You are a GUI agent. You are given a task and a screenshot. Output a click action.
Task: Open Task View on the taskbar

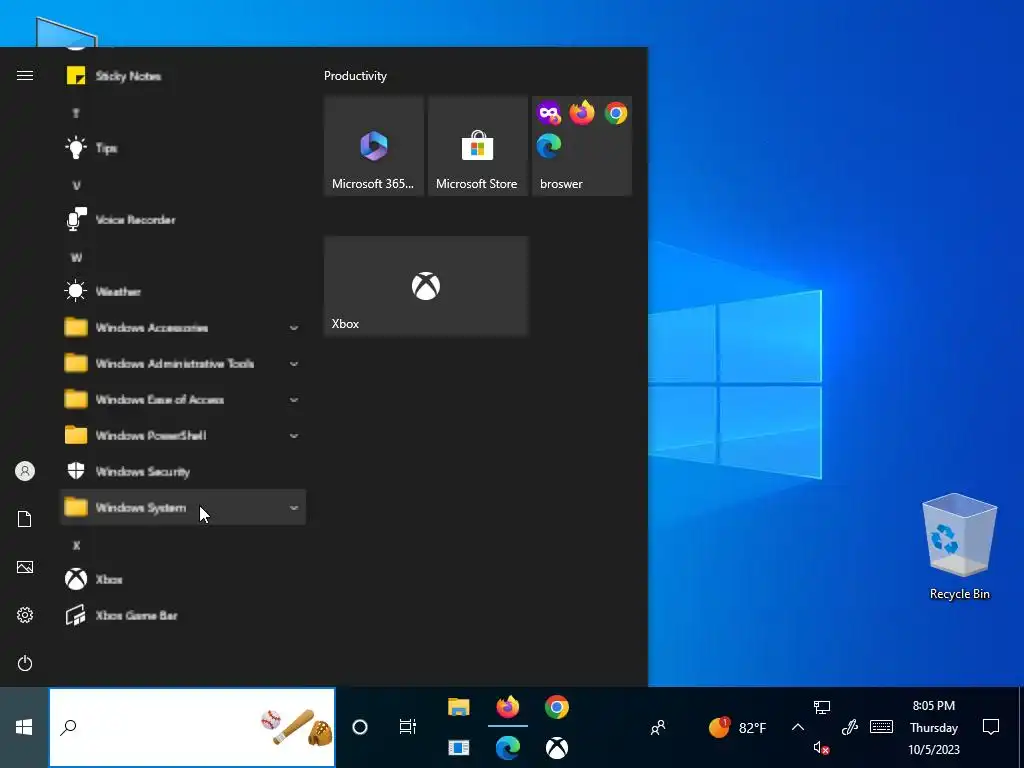(x=408, y=727)
